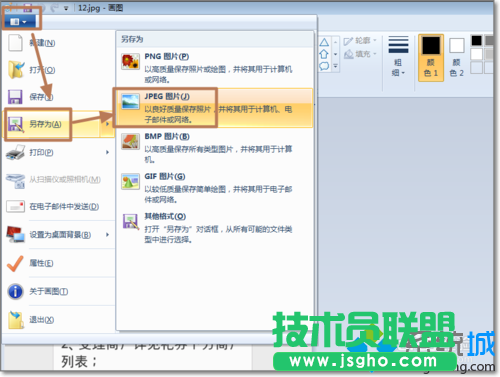Choose Exit (退出) menu entry
This screenshot has height=377, width=500.
coord(42,320)
